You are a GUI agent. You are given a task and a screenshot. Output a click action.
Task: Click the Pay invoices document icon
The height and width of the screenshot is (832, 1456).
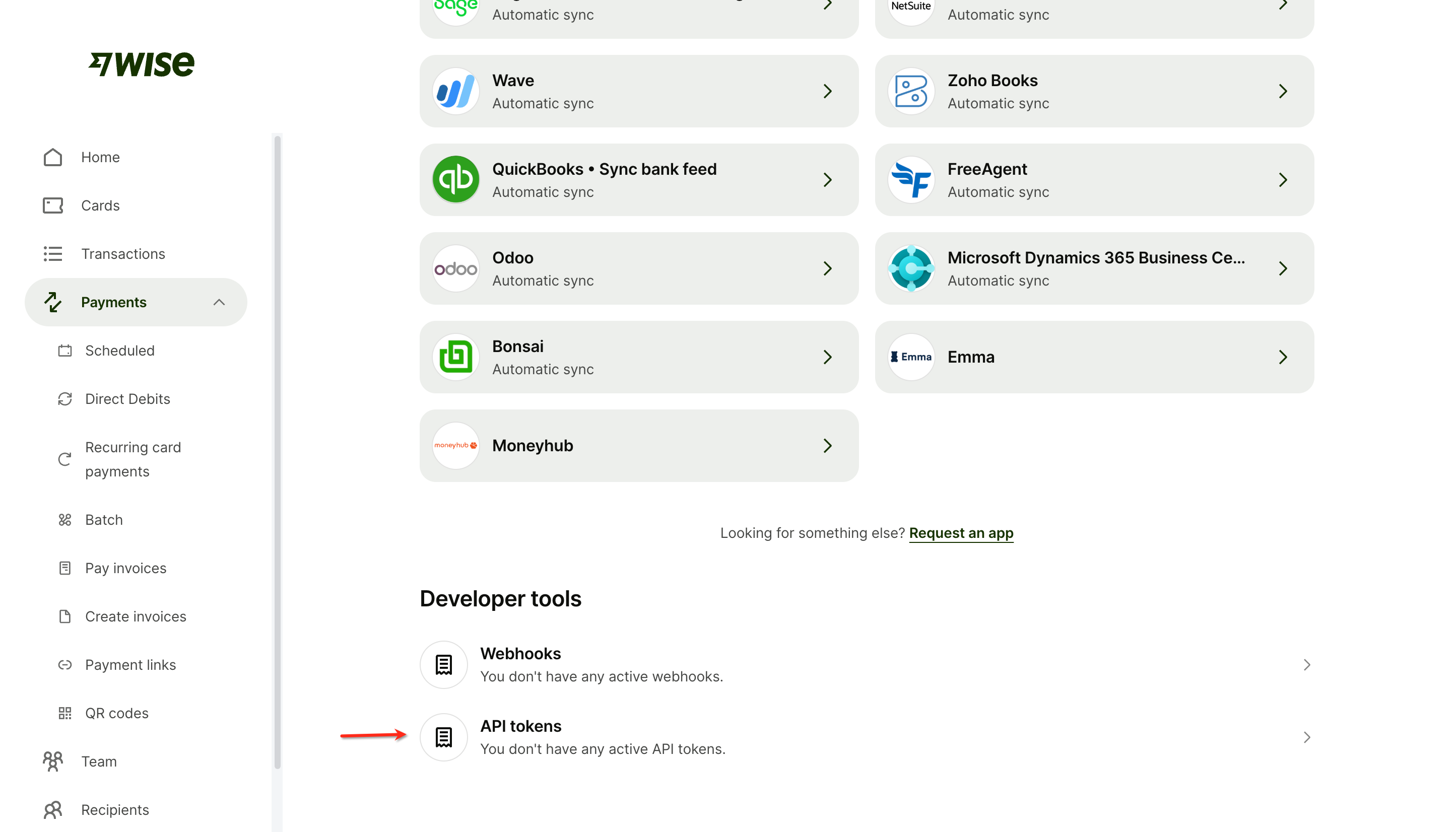[65, 568]
